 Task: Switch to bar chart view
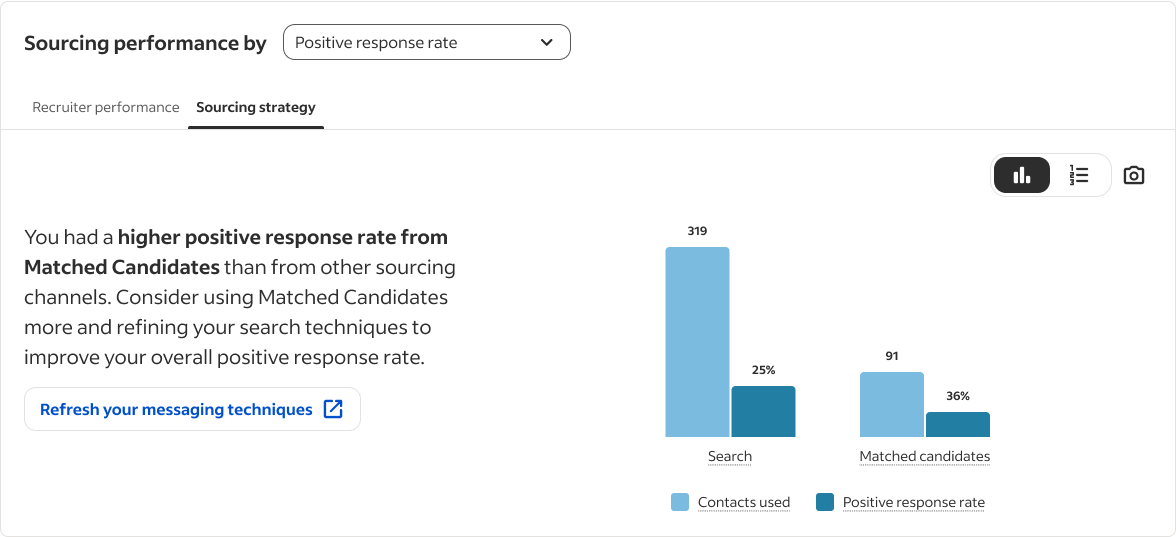point(1022,176)
